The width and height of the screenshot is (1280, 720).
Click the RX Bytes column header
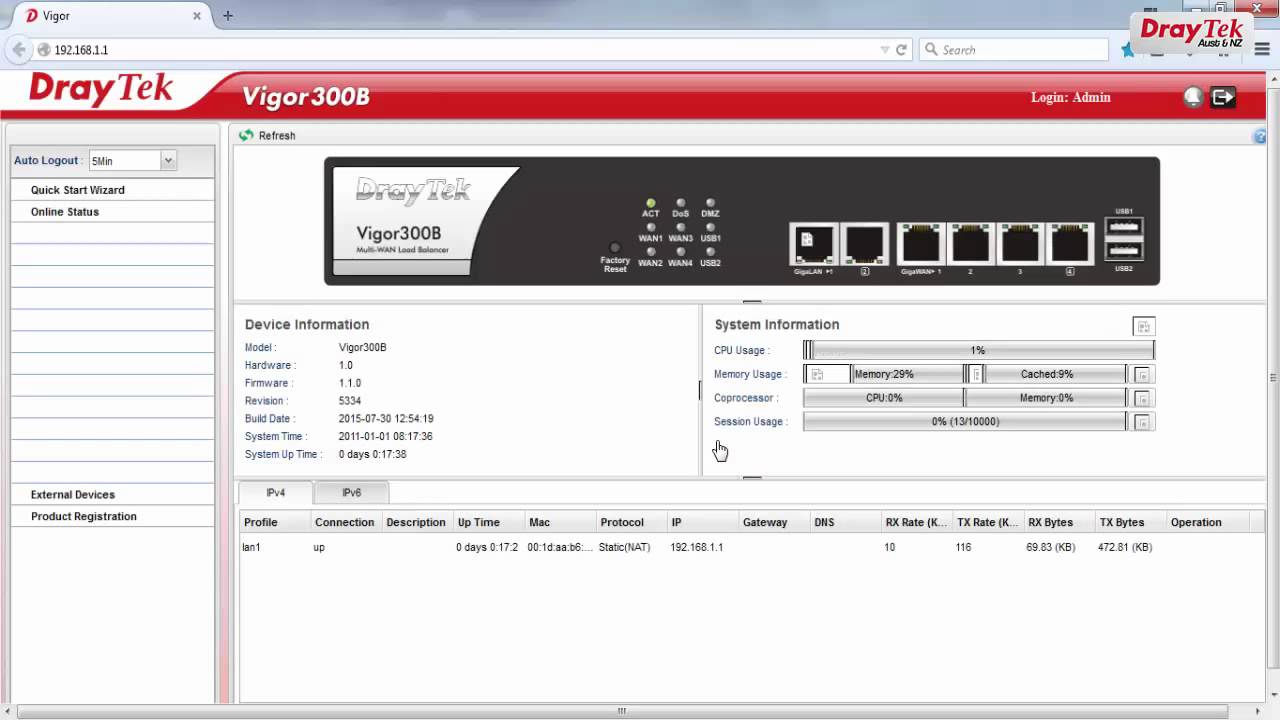(x=1059, y=522)
